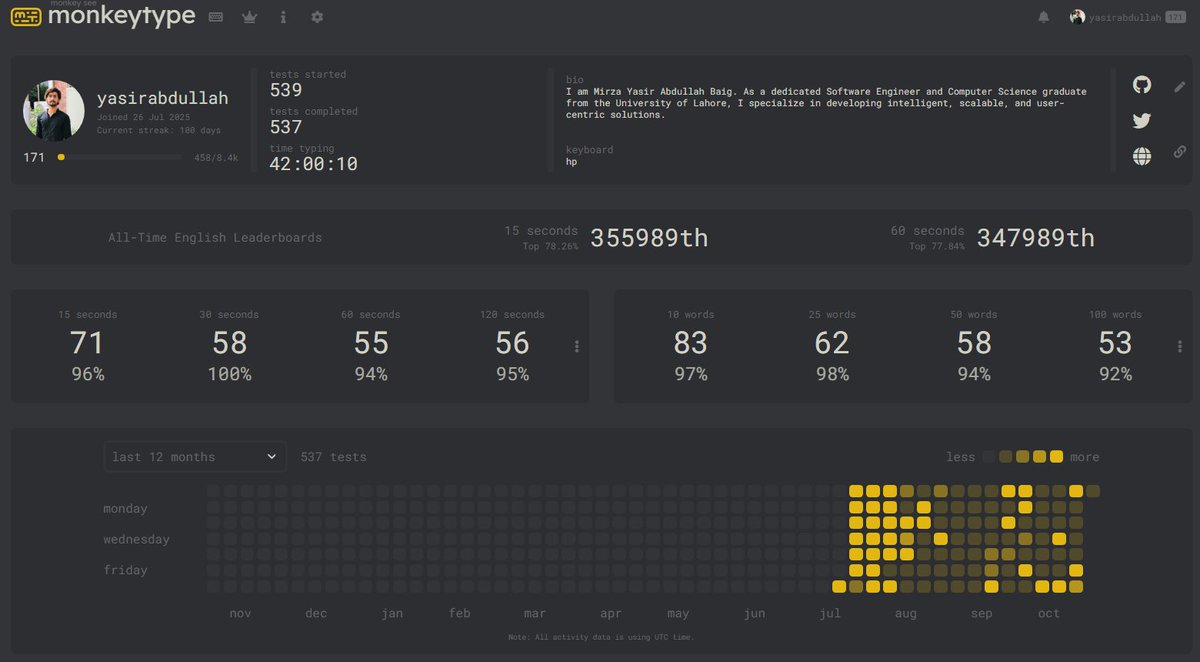Click the 15 seconds personal best 71
The height and width of the screenshot is (662, 1200).
point(87,343)
